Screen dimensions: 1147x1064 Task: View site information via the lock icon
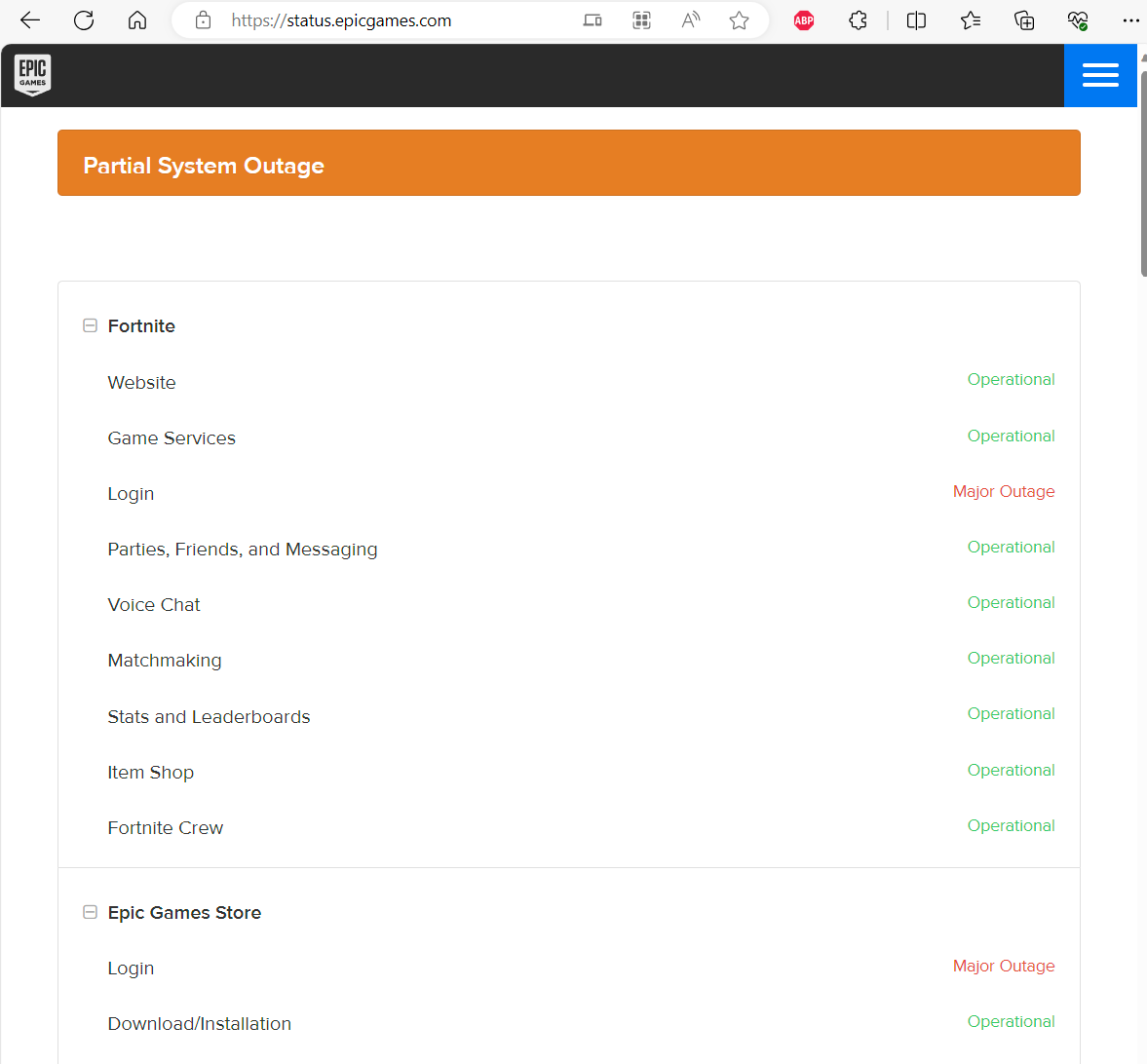pos(203,20)
